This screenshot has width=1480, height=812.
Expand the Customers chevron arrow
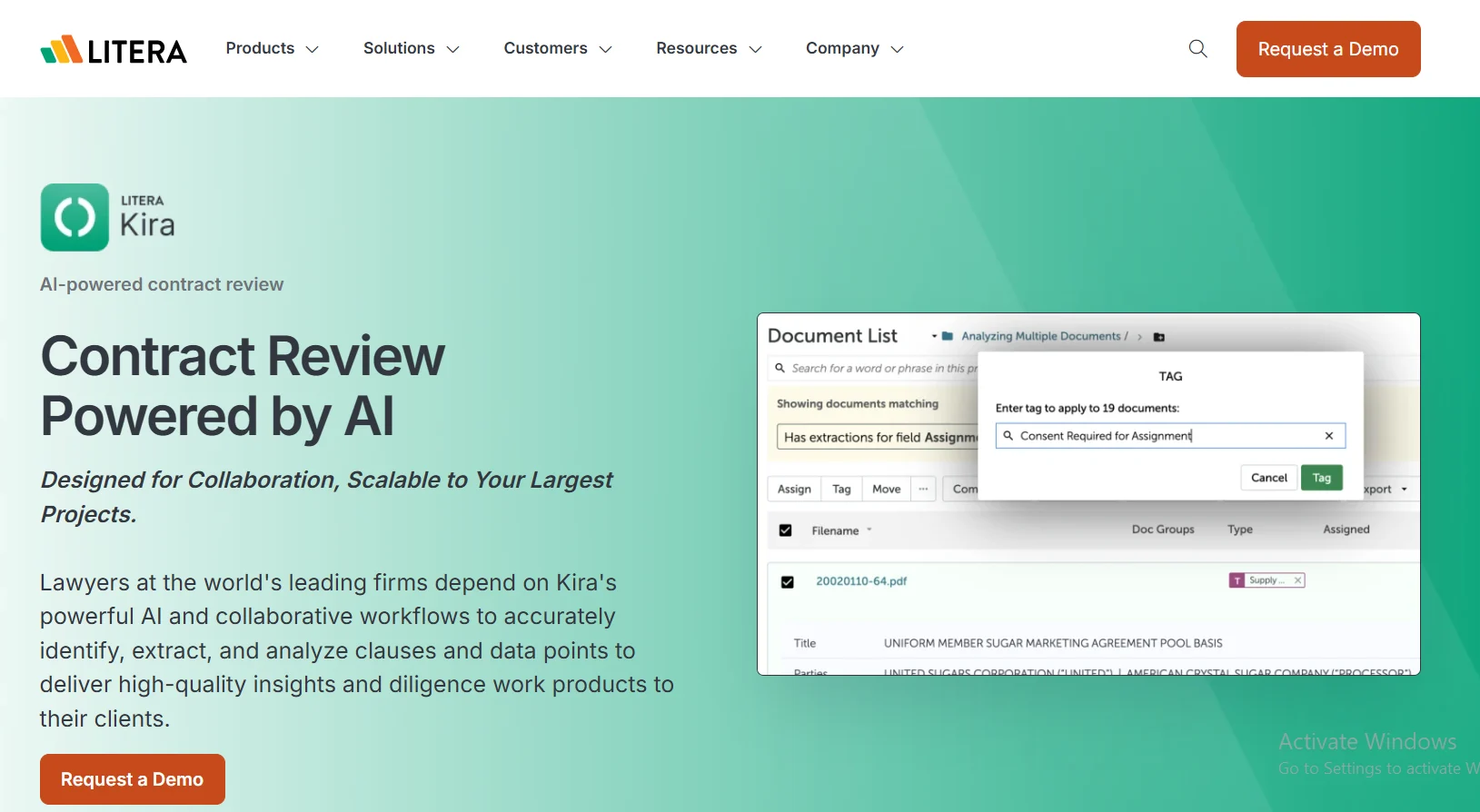(x=605, y=49)
